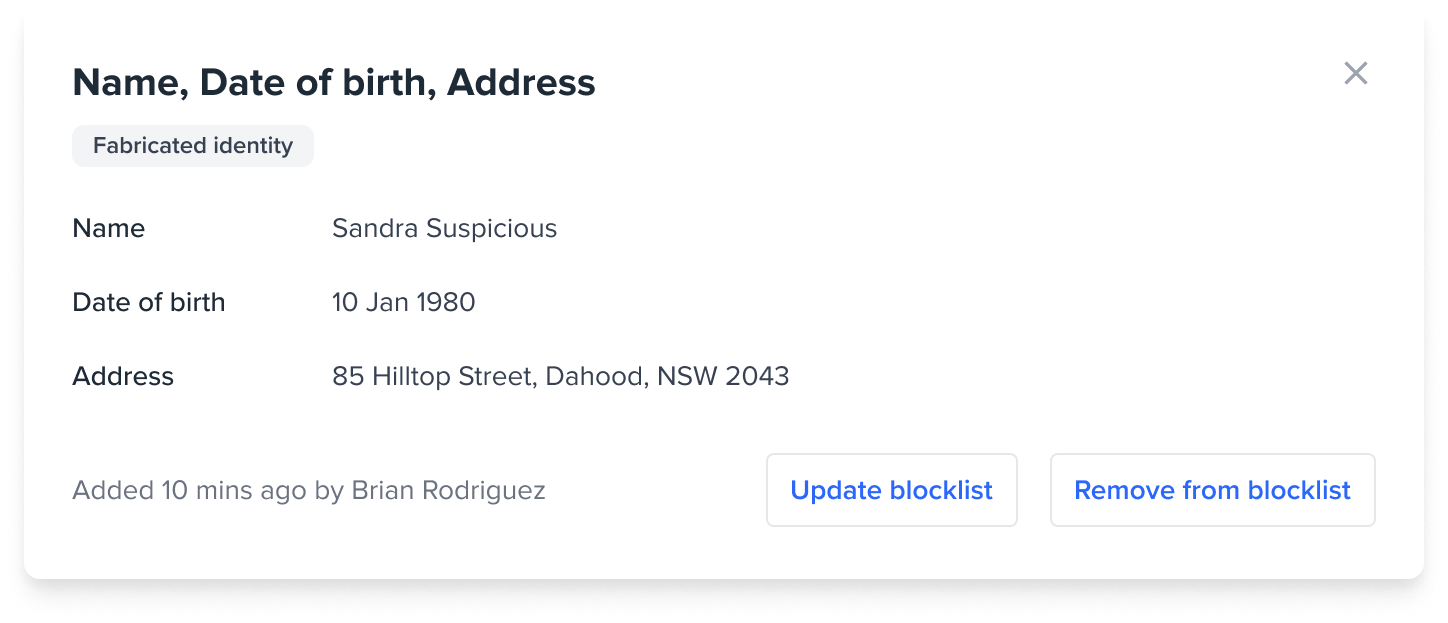Close the blocklist details dialog
This screenshot has width=1448, height=623.
pyautogui.click(x=1355, y=73)
